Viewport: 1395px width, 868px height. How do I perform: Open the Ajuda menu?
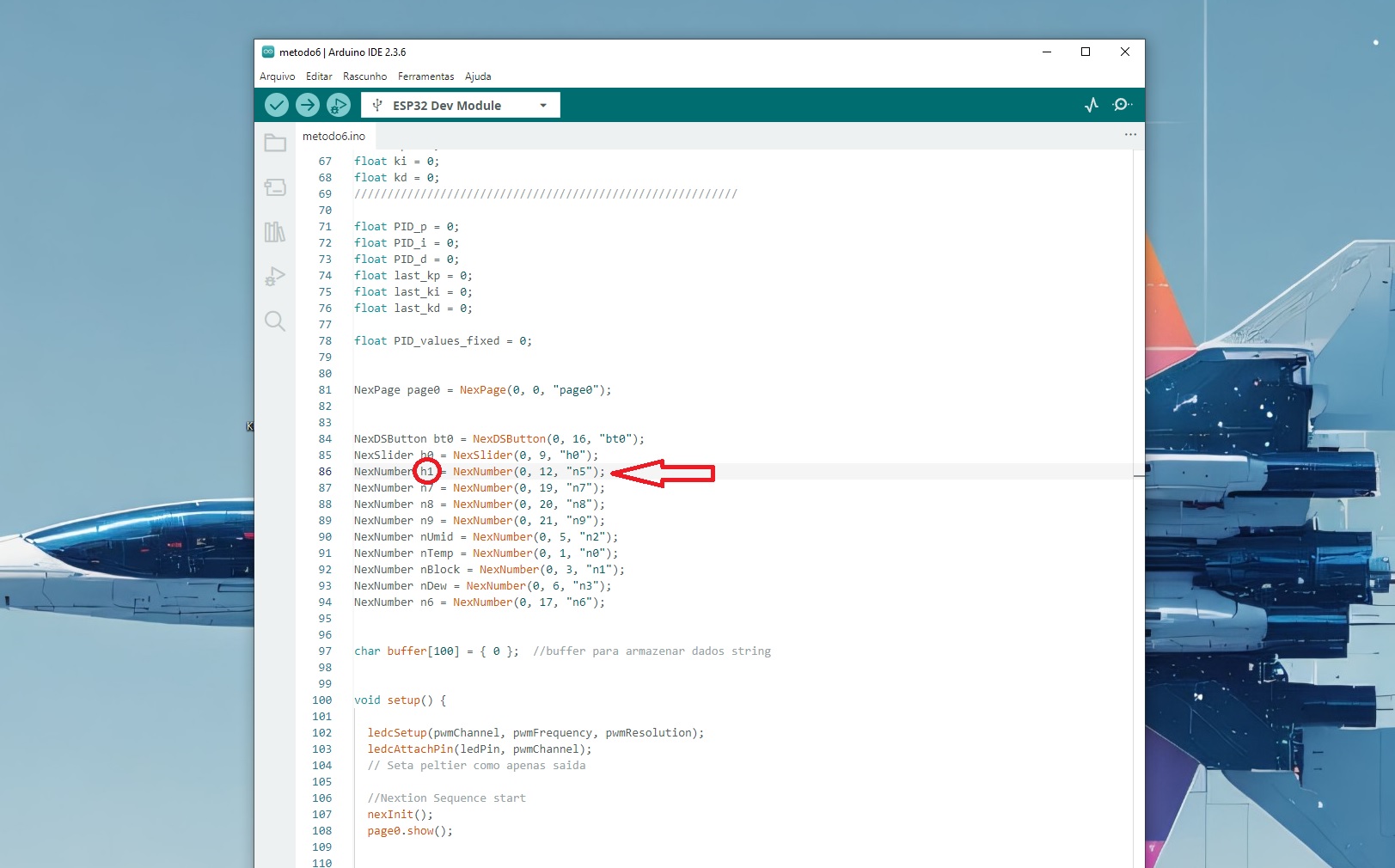pos(478,76)
